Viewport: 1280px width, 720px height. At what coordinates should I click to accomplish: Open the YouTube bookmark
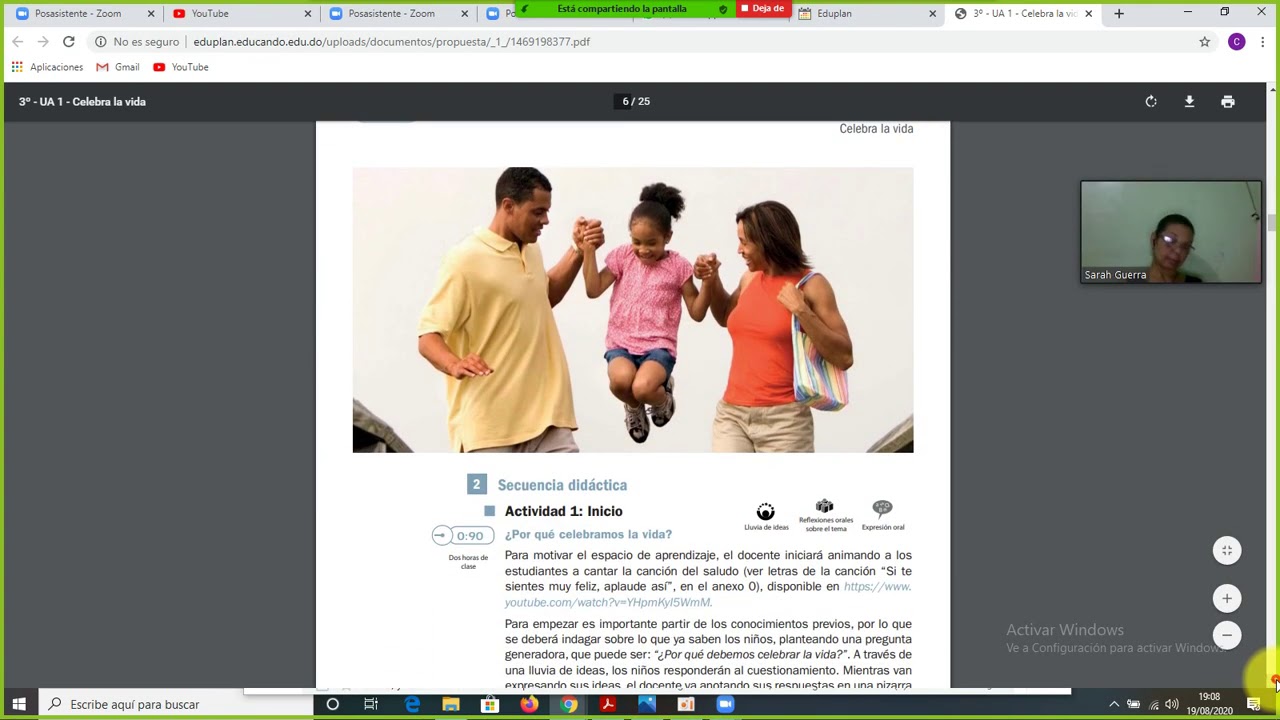click(x=181, y=67)
